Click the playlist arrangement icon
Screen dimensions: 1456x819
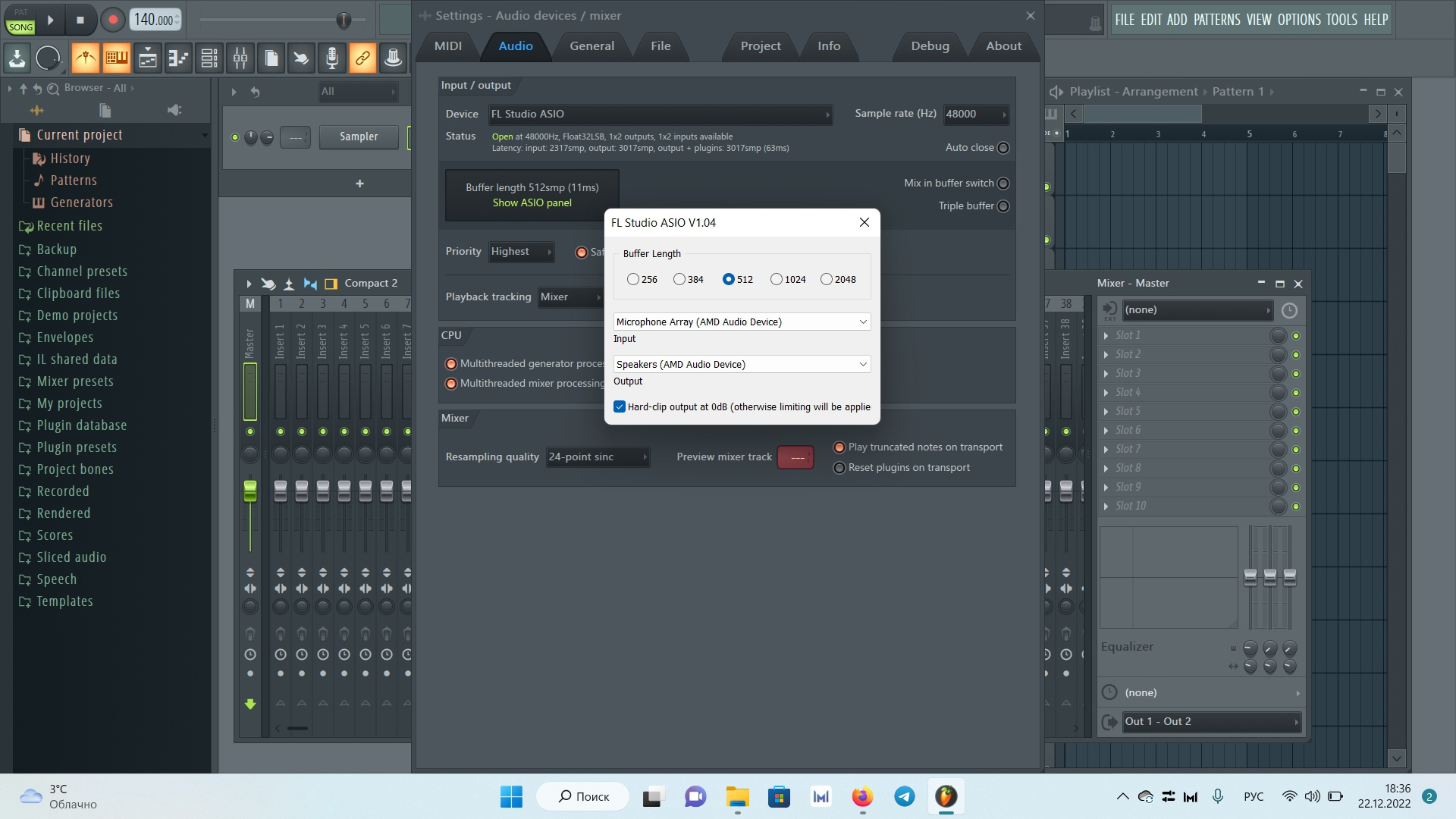[1057, 91]
